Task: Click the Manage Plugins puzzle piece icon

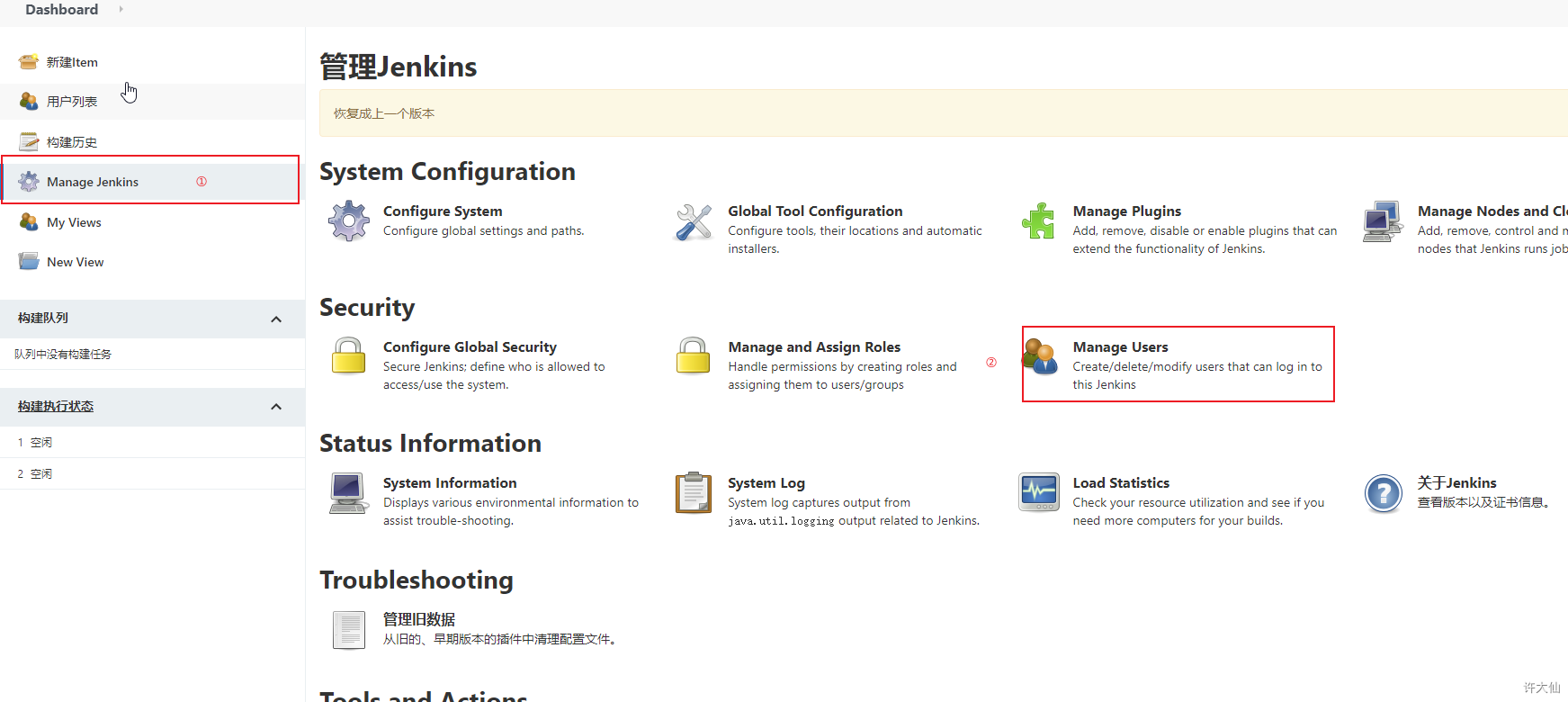Action: 1038,221
